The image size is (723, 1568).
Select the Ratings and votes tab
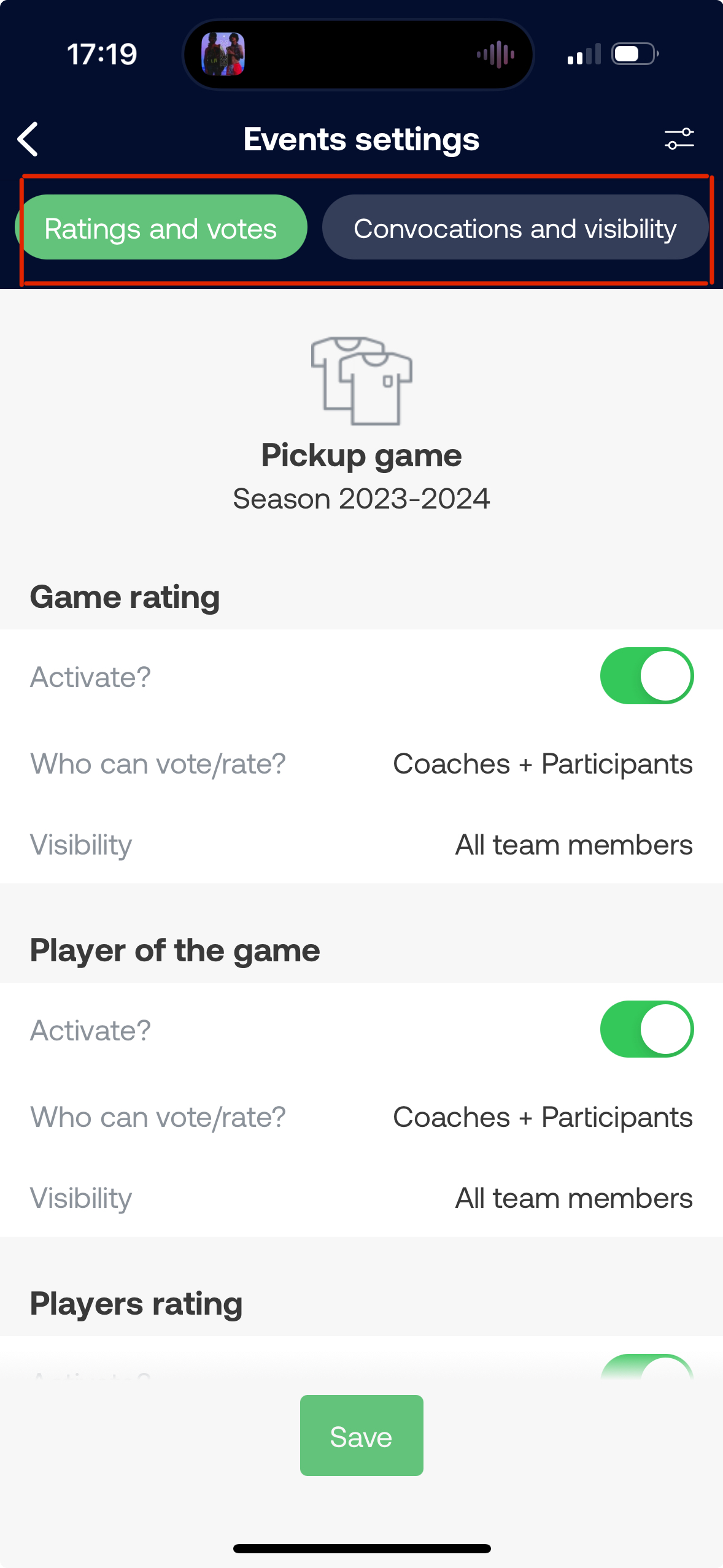point(161,228)
